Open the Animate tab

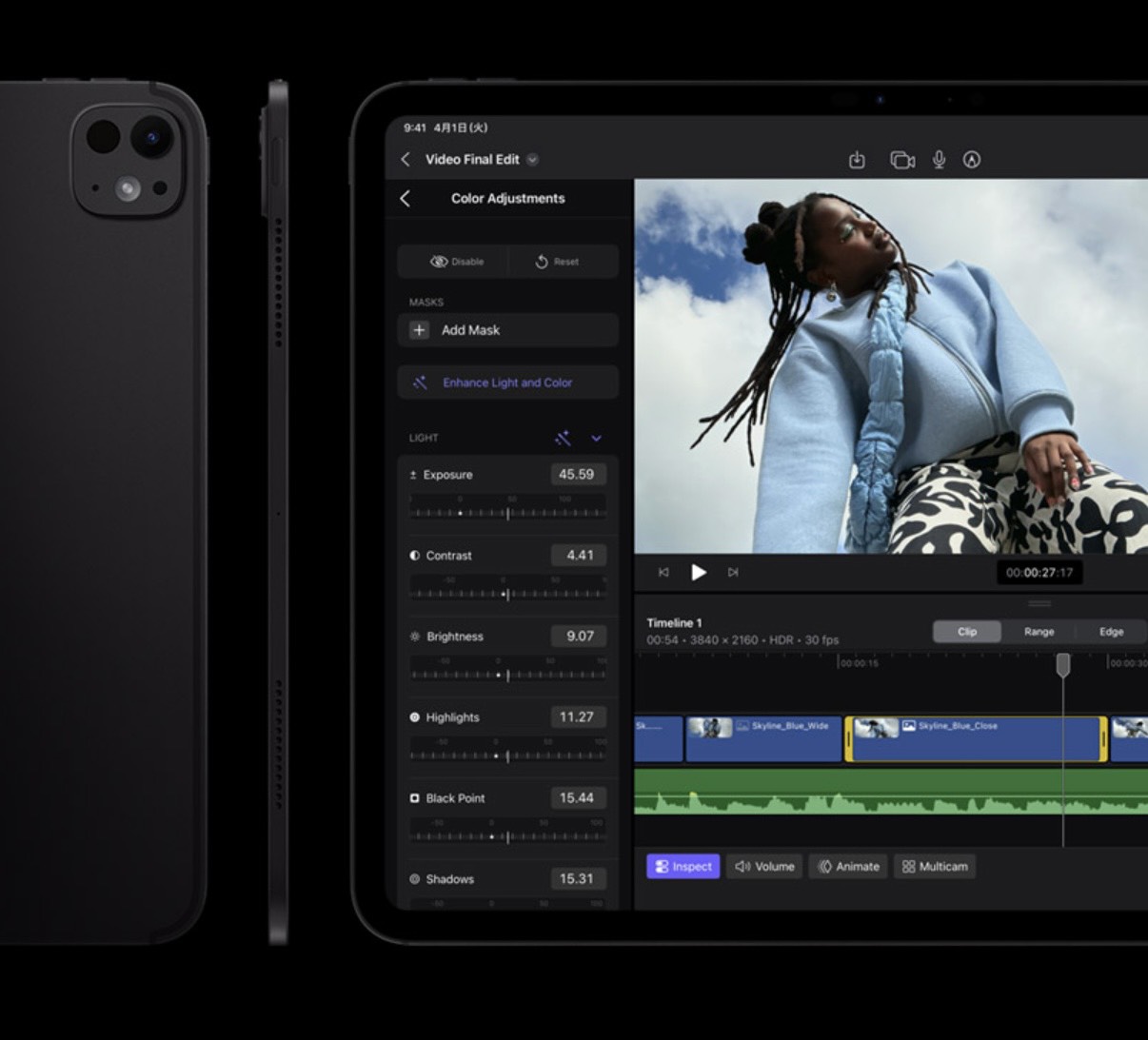(848, 867)
